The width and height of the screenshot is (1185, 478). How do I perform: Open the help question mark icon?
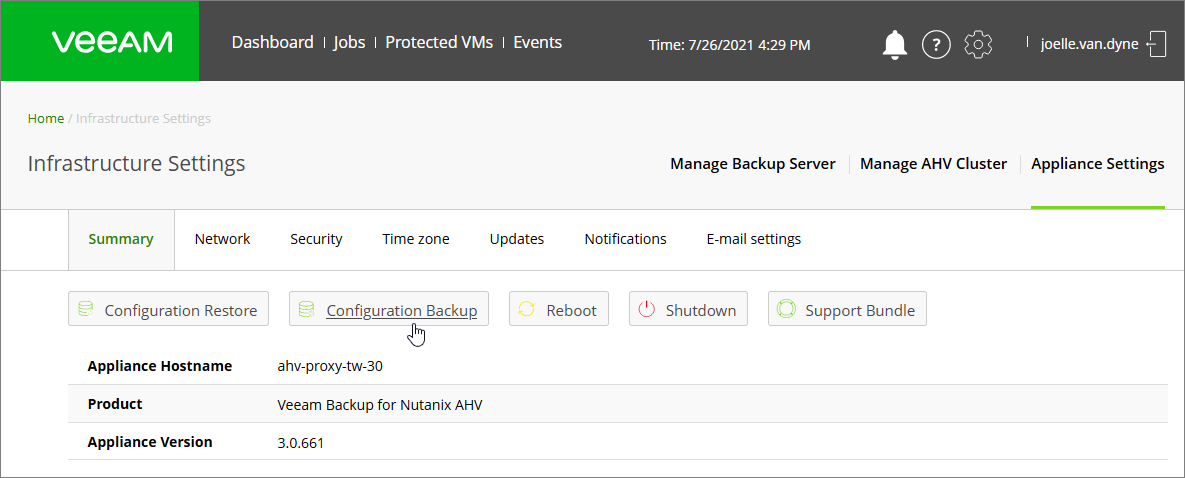pos(936,44)
